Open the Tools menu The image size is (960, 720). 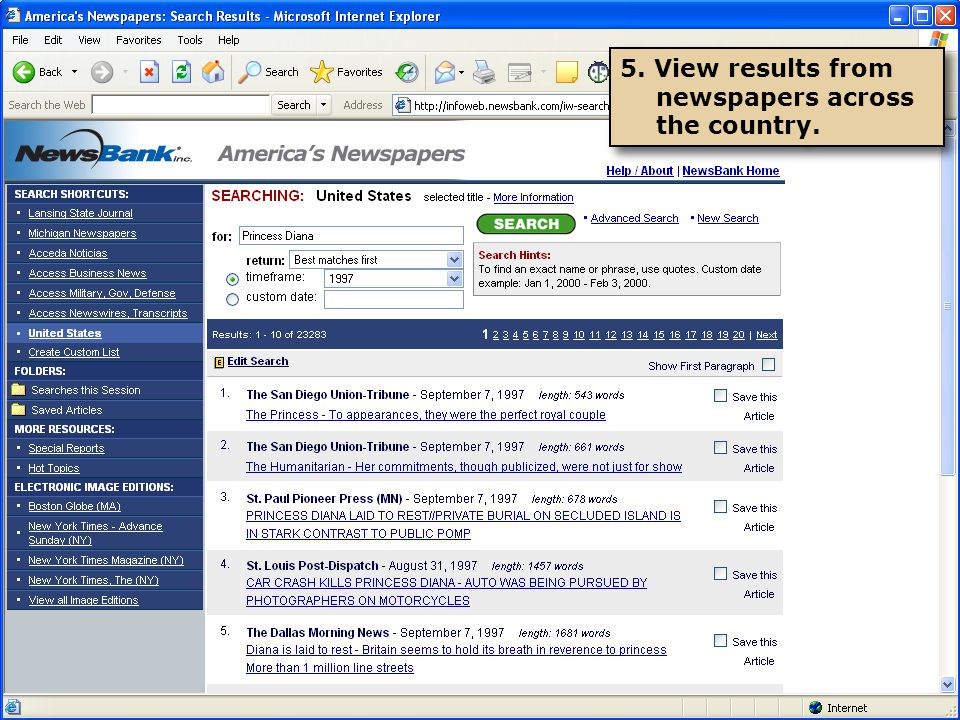[x=190, y=40]
